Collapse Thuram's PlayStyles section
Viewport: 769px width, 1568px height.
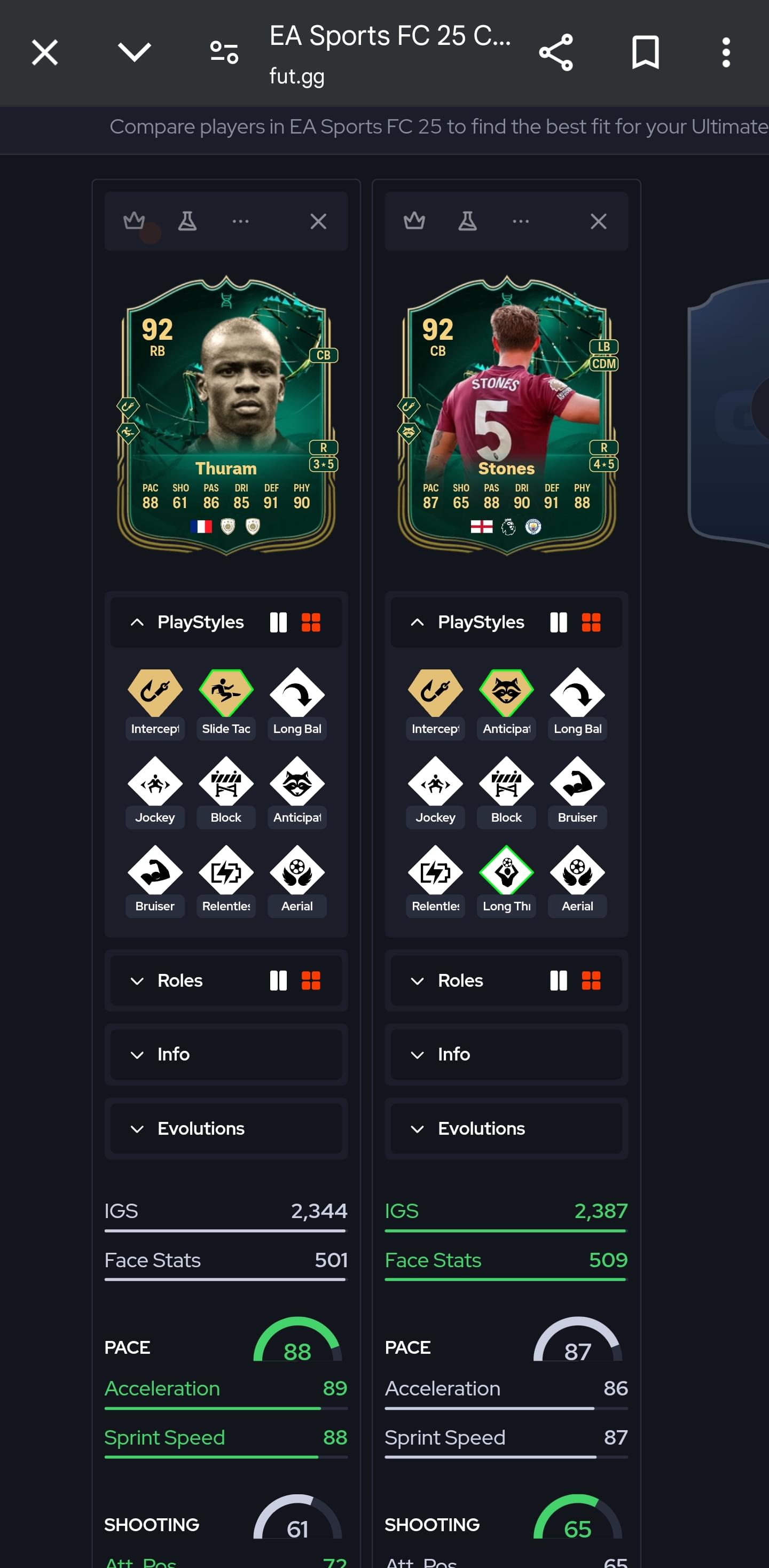[137, 622]
